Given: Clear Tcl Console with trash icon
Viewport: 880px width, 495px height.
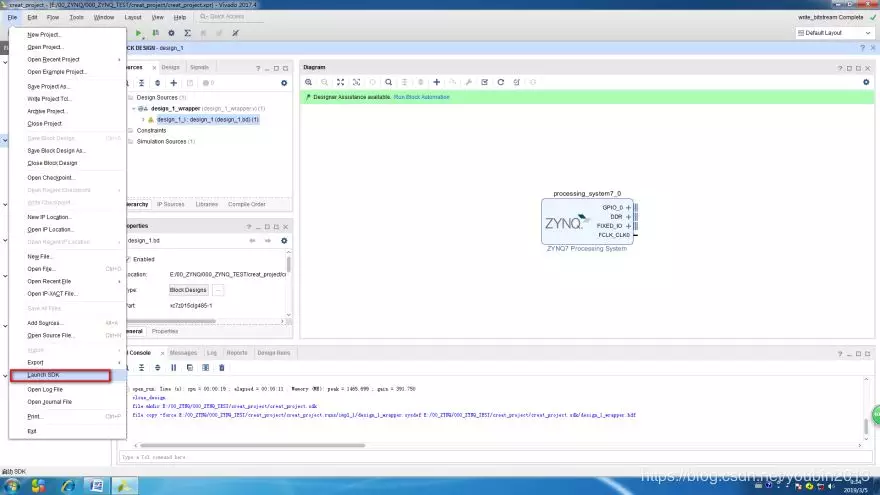Looking at the screenshot, I should point(222,368).
